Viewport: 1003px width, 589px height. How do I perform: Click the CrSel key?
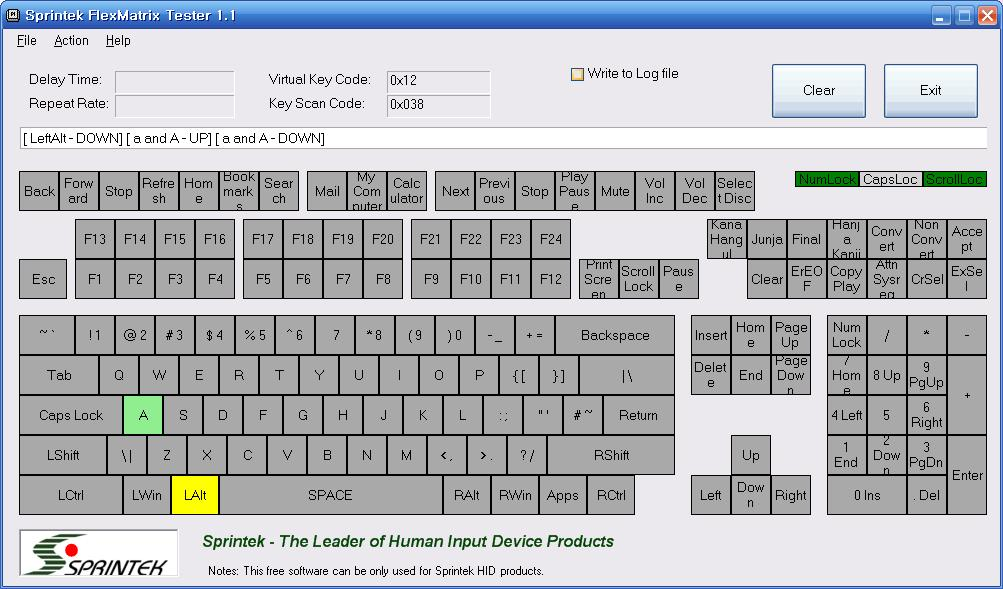coord(926,279)
